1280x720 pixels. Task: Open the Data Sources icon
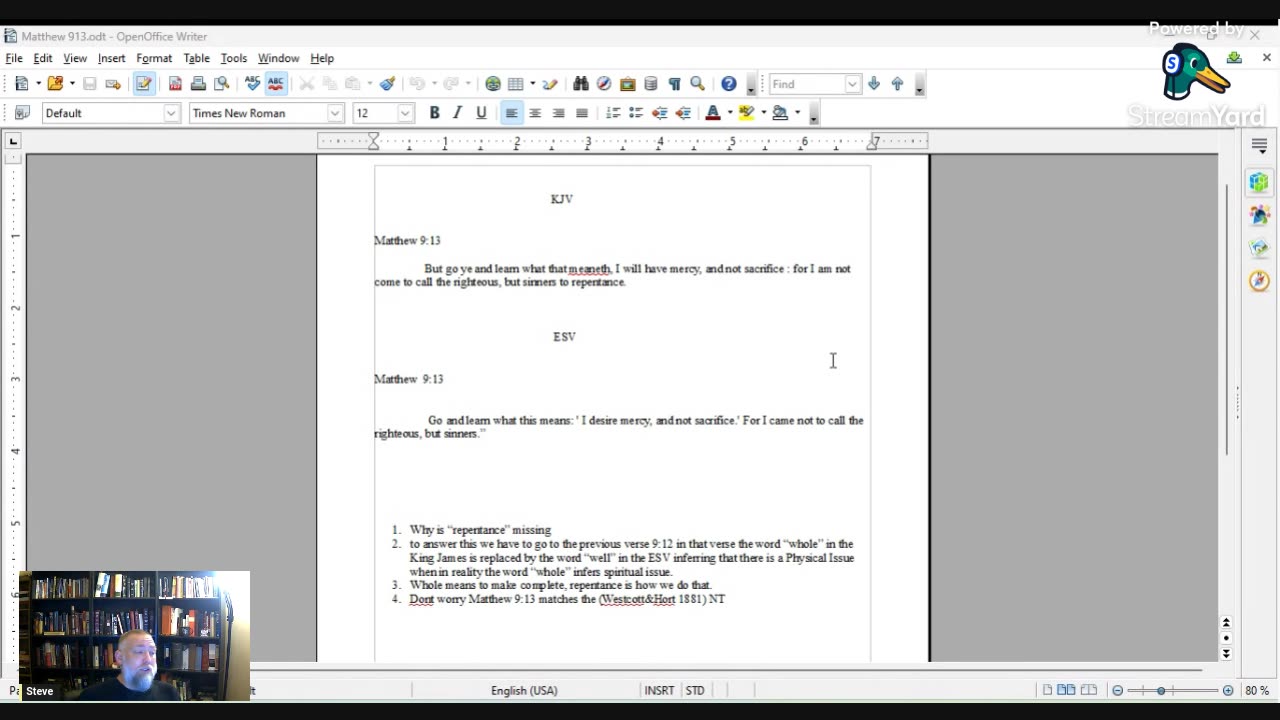coord(651,84)
